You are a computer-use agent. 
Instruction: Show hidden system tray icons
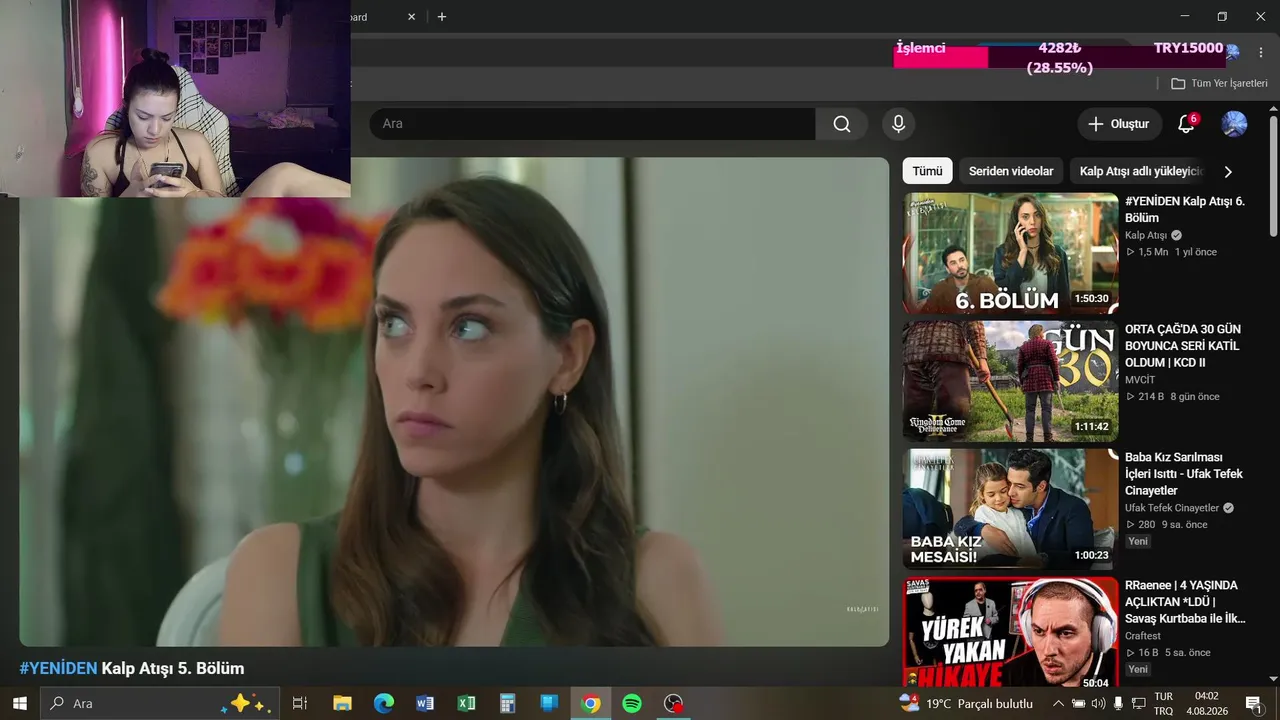pyautogui.click(x=1058, y=703)
